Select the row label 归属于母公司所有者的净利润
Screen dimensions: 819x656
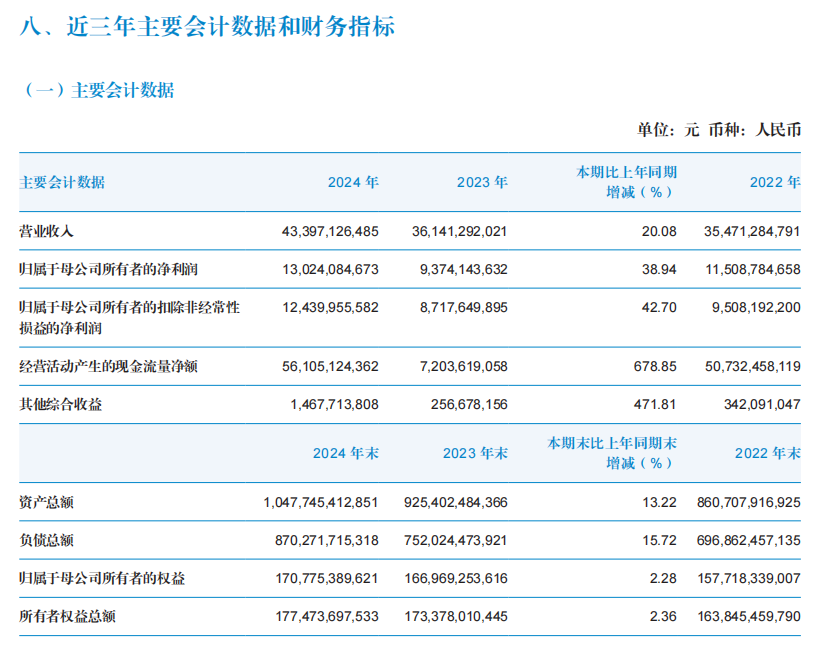click(x=109, y=270)
